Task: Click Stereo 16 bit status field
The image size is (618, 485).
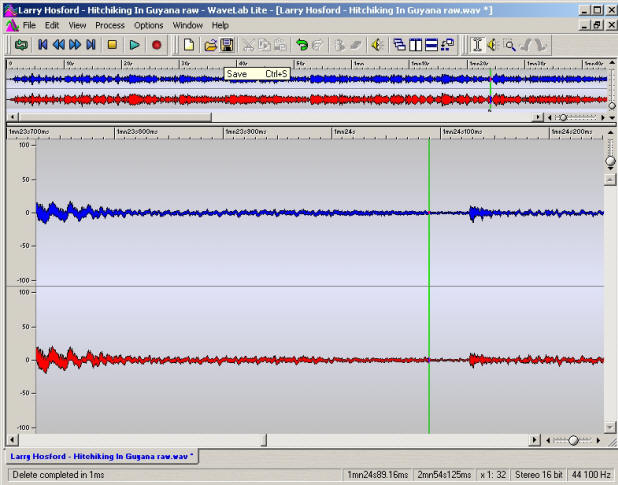Action: pos(538,475)
